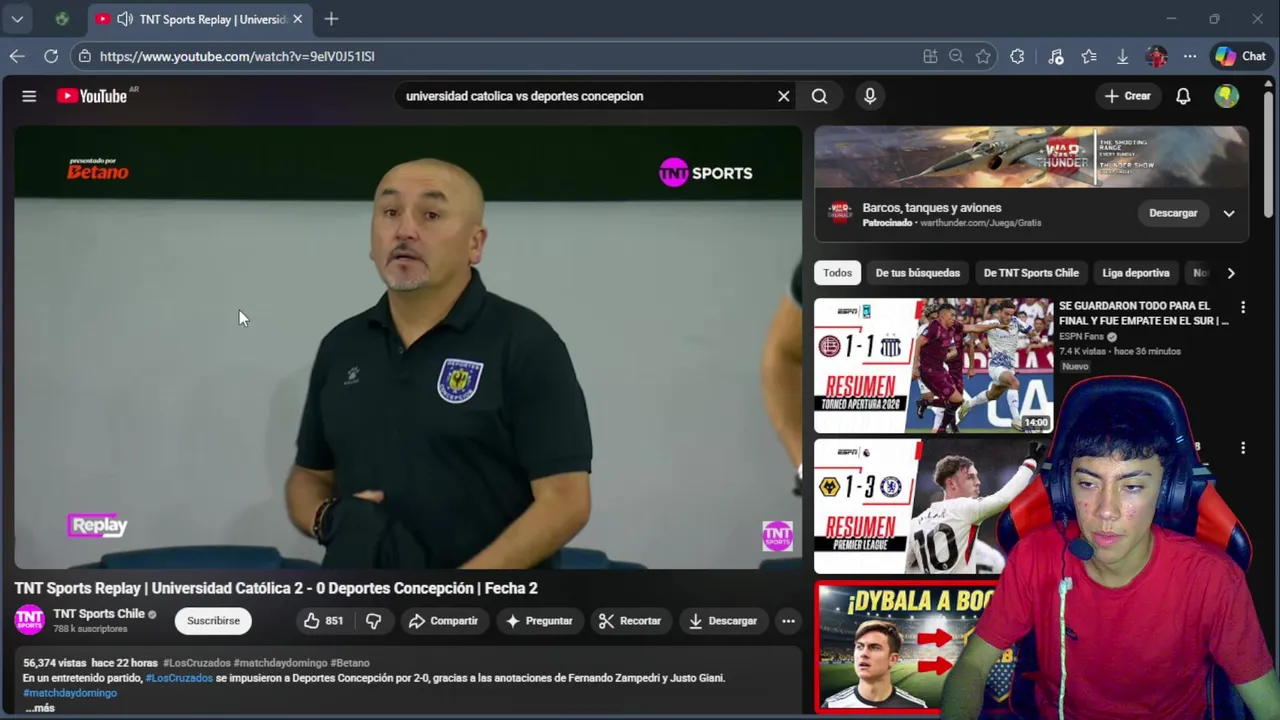Screen dimensions: 1280x720
Task: Select the De tus búsquedas chip
Action: click(x=918, y=273)
